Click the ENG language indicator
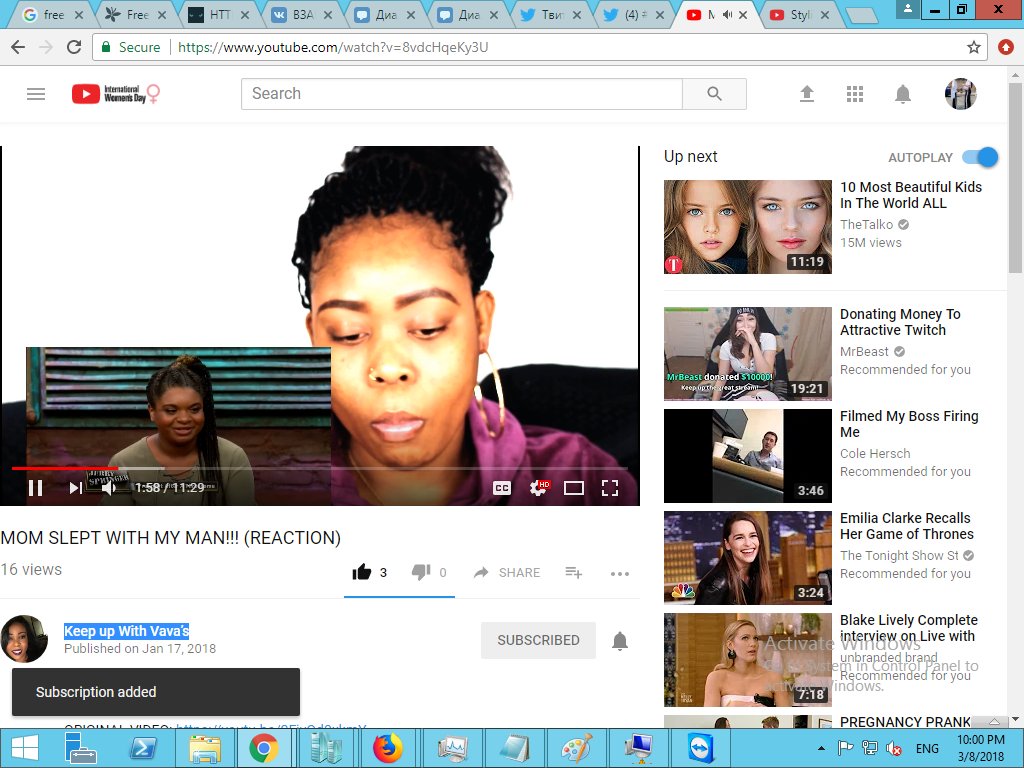This screenshot has height=768, width=1024. click(927, 748)
